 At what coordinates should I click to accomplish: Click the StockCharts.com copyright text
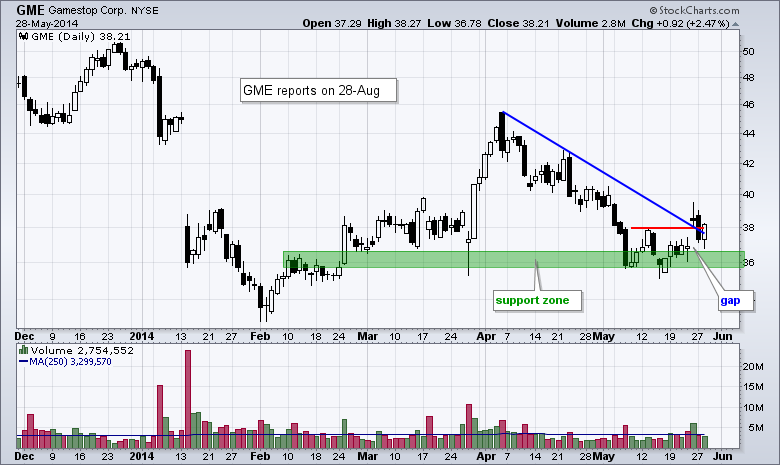[694, 10]
